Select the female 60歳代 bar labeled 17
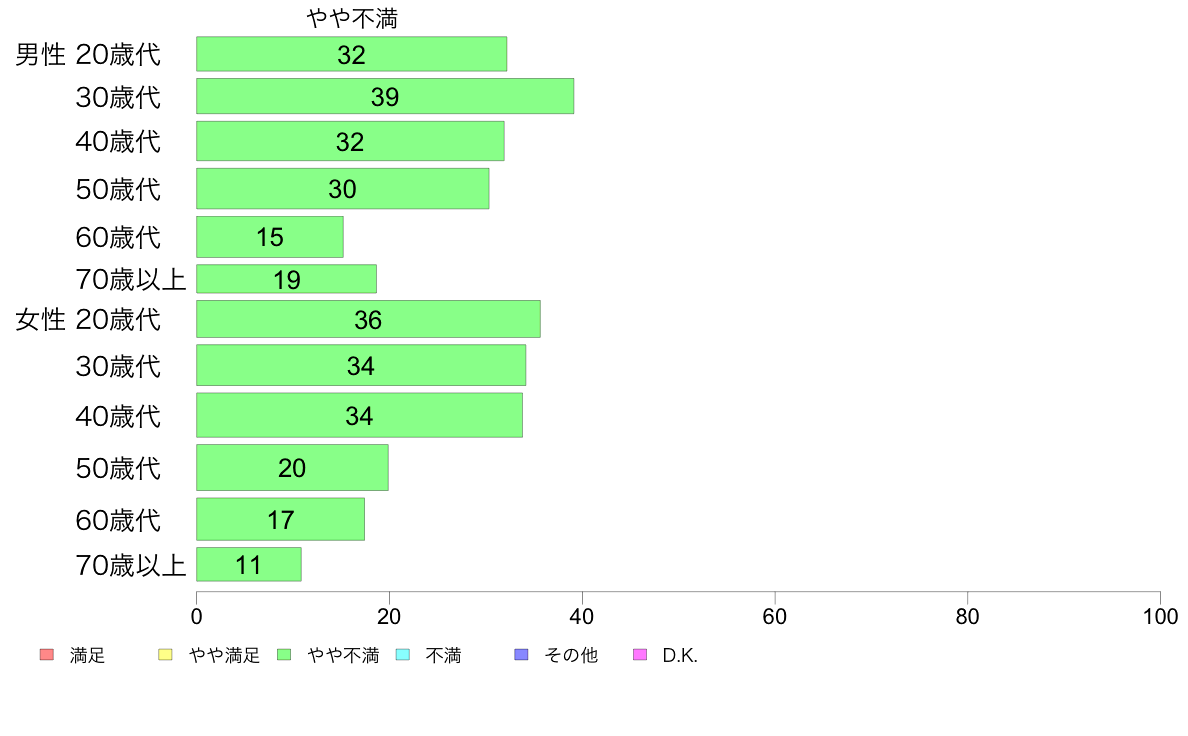This screenshot has height=736, width=1188. point(280,519)
